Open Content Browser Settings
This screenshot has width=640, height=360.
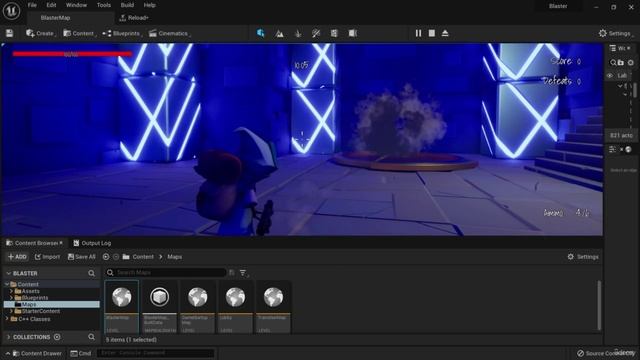tap(583, 257)
